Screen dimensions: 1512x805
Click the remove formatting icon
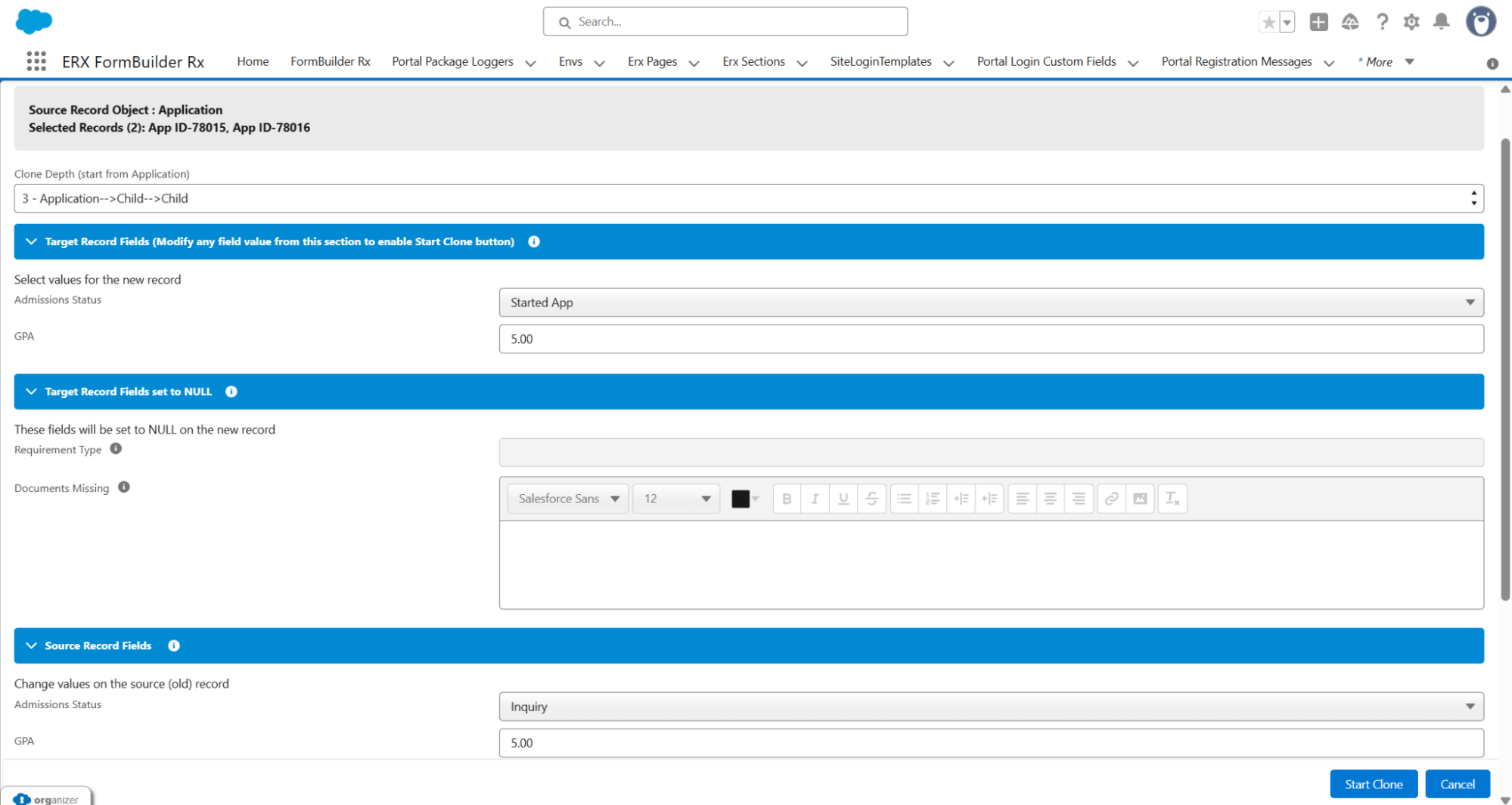1172,499
